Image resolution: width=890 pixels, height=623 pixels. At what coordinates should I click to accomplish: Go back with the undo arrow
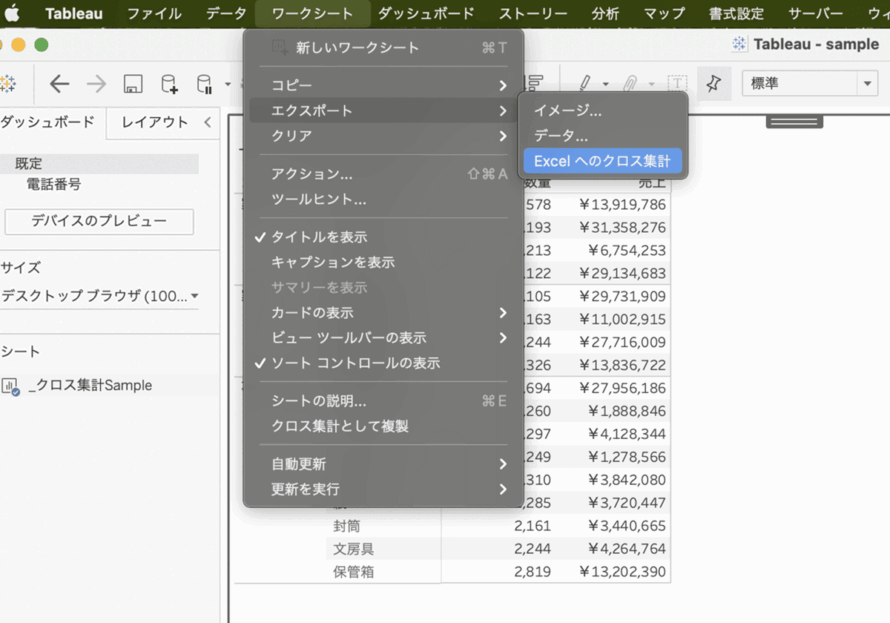click(59, 84)
